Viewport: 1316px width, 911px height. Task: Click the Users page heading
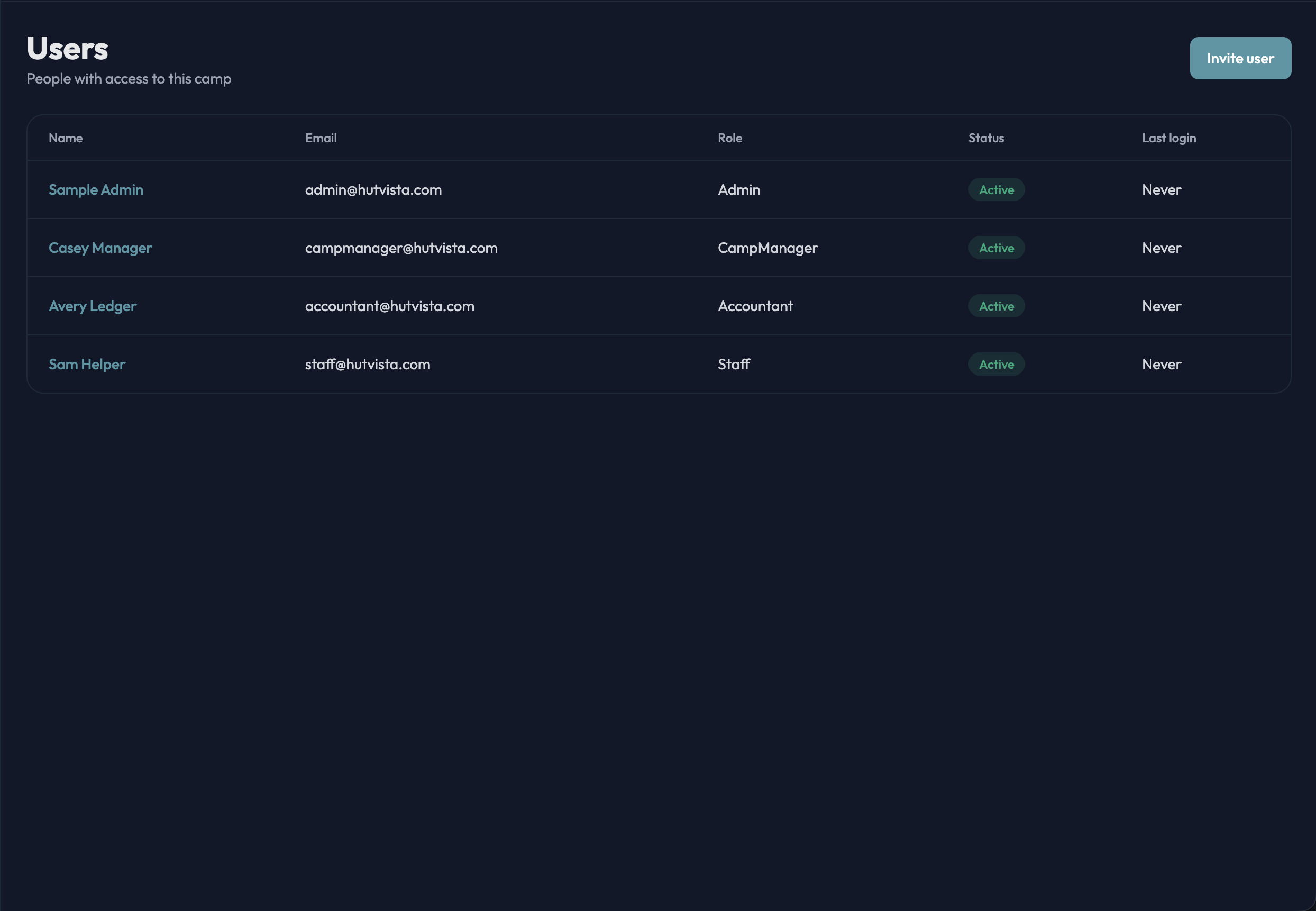[67, 49]
